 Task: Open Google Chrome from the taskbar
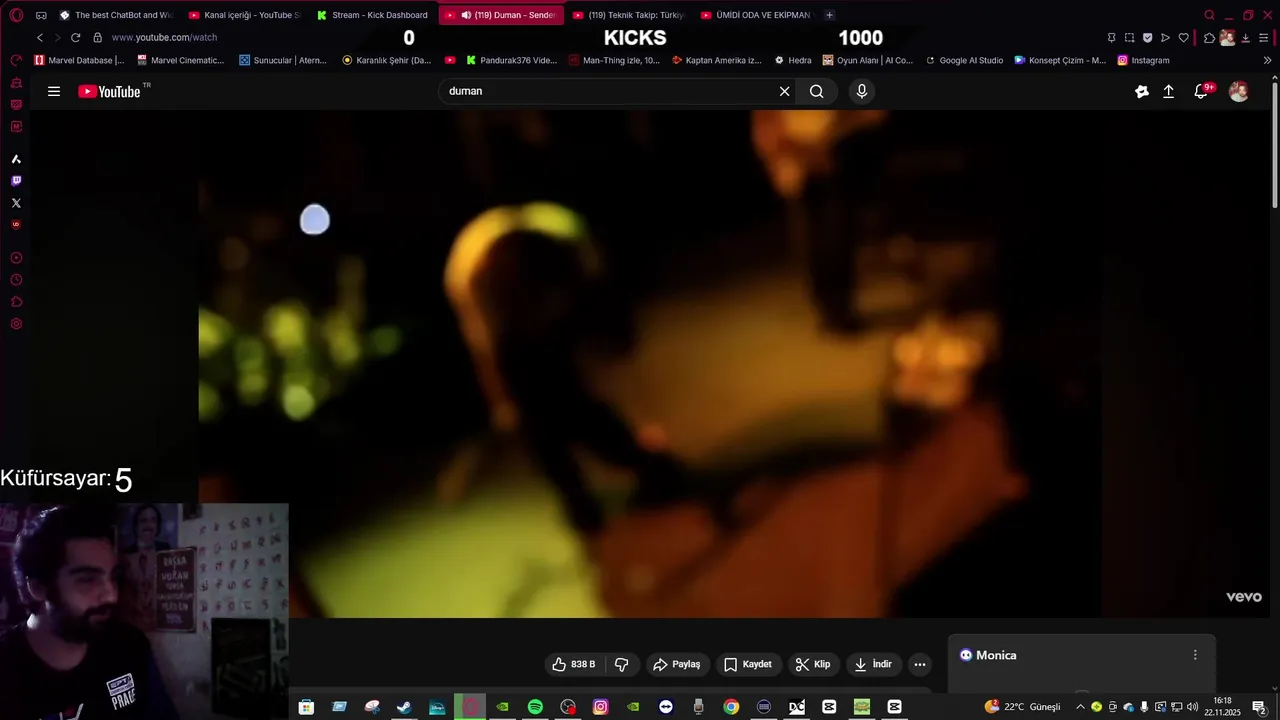click(731, 707)
